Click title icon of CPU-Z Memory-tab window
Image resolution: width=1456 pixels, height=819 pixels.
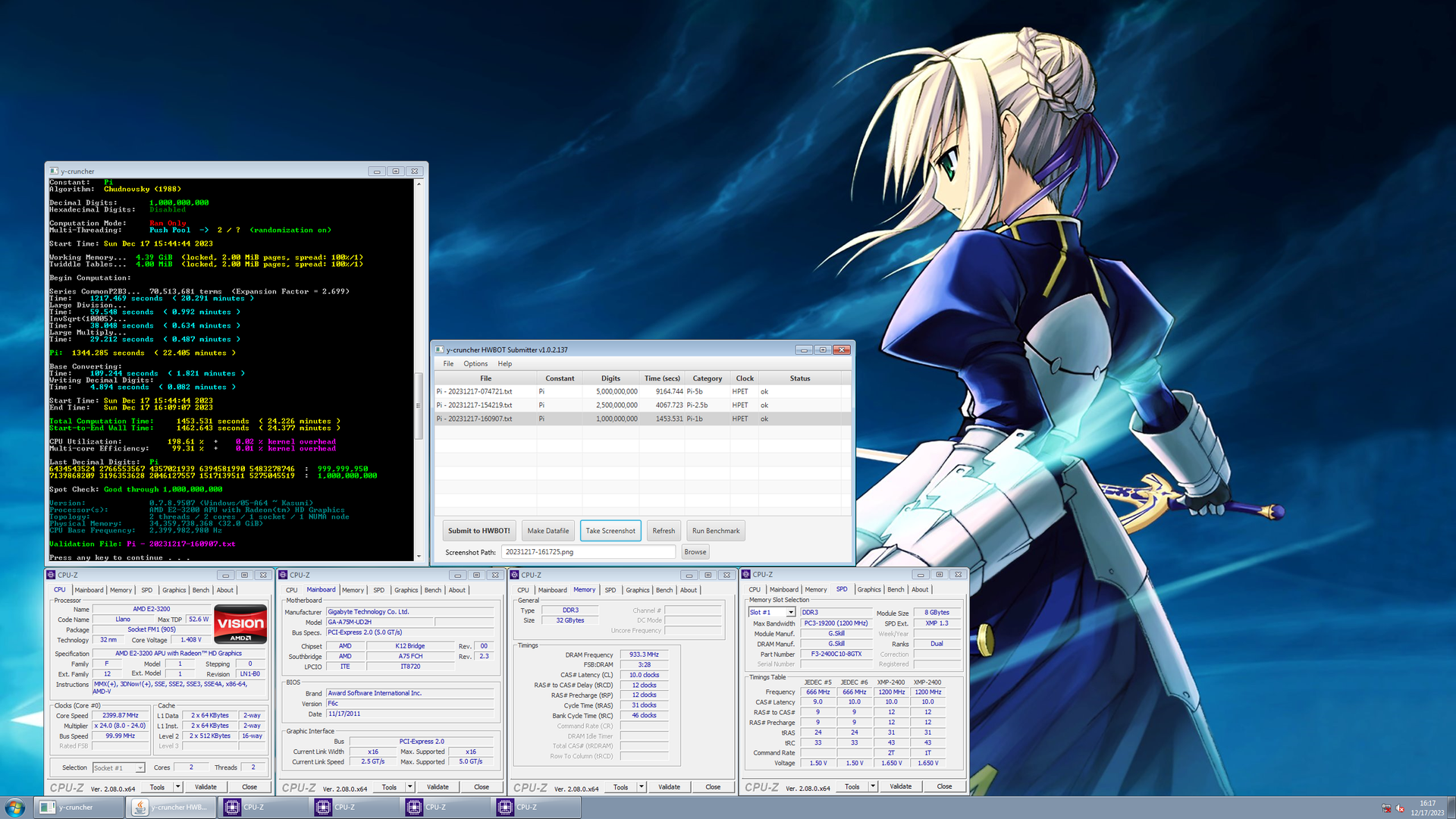click(x=514, y=575)
